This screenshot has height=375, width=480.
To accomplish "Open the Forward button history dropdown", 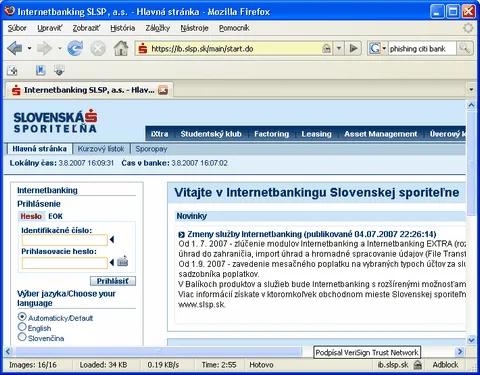I will pos(59,49).
